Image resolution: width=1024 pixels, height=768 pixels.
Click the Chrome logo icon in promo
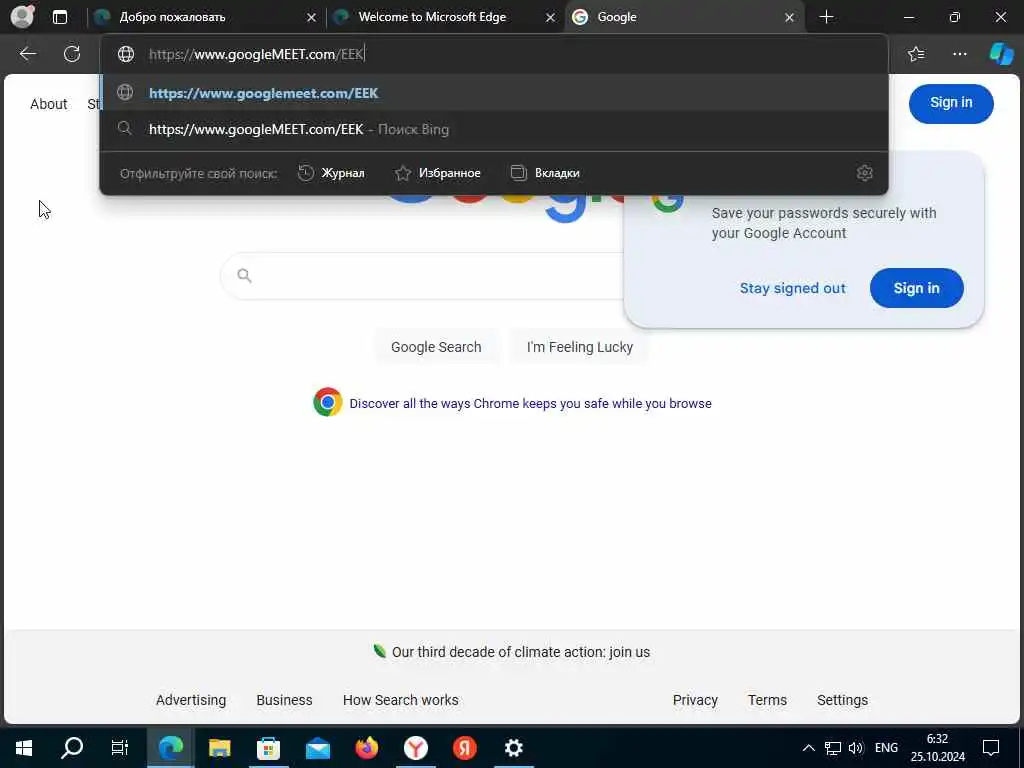327,402
